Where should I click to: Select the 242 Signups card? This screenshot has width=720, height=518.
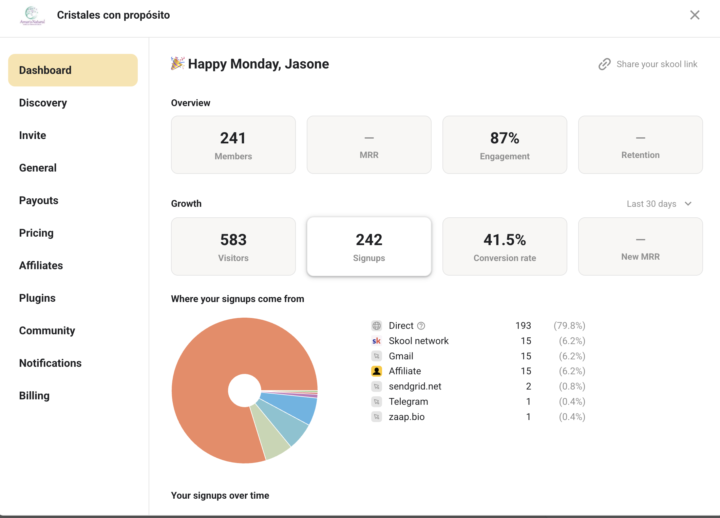[369, 247]
